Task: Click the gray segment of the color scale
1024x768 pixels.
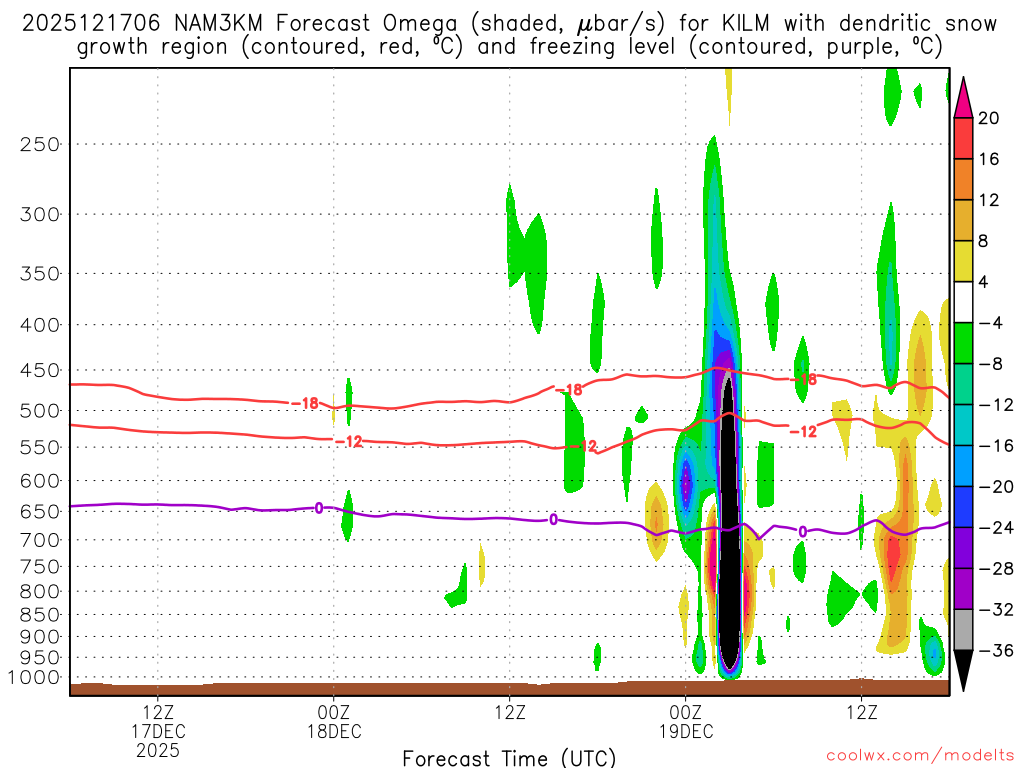Action: point(963,630)
